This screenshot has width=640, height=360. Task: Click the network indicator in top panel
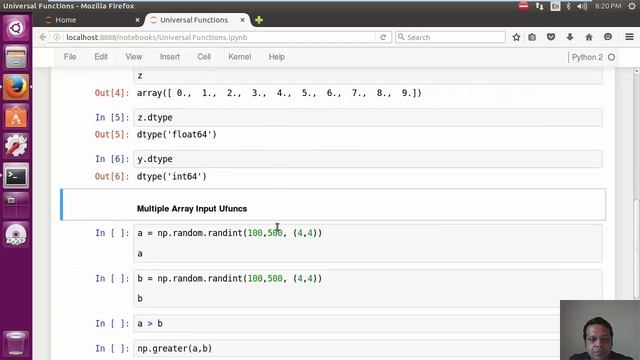pos(540,6)
